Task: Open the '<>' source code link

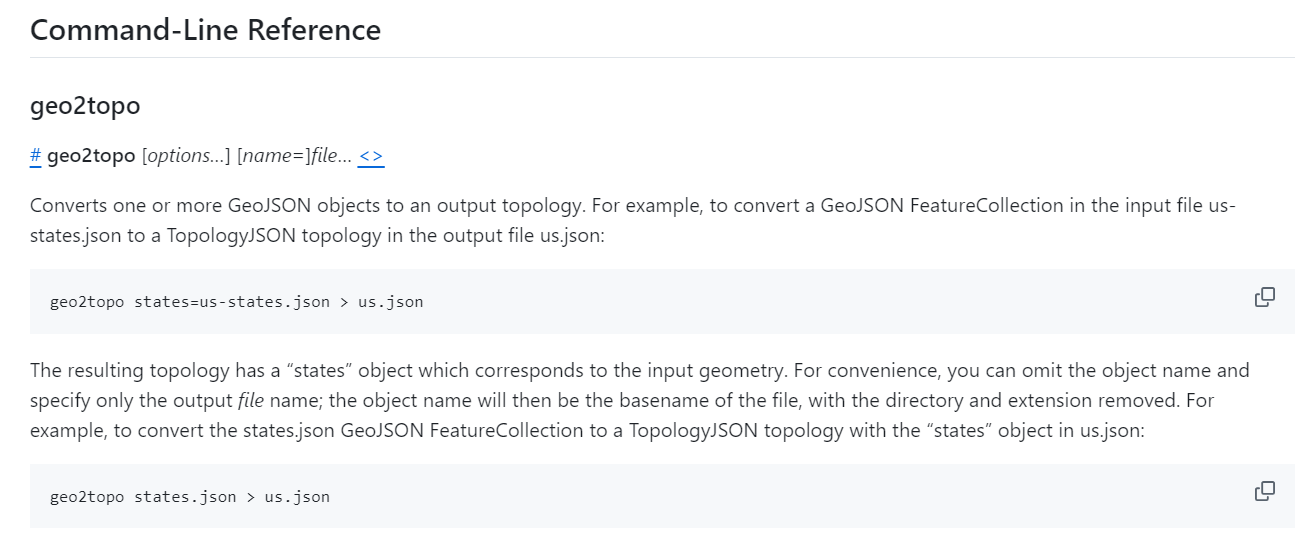Action: 371,156
